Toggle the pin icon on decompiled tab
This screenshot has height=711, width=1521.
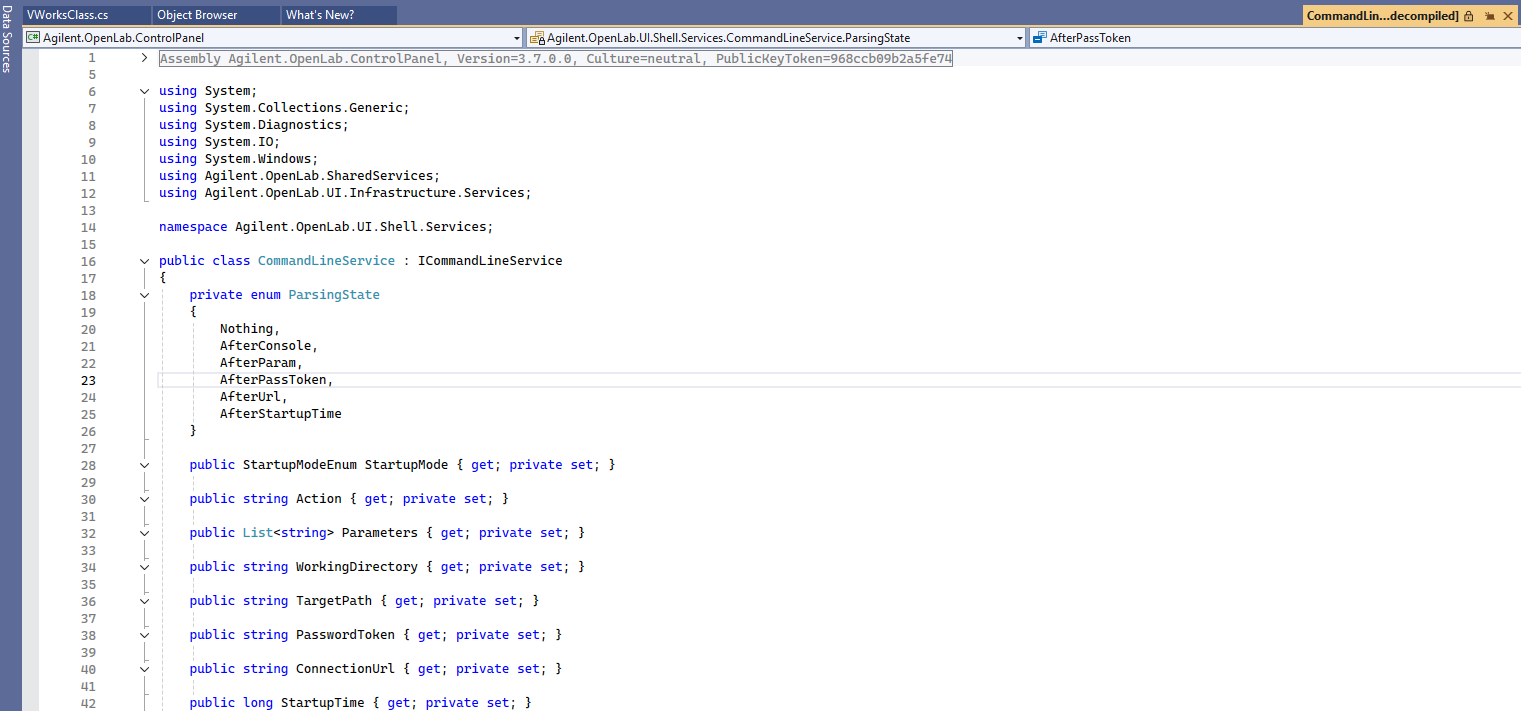[1489, 16]
